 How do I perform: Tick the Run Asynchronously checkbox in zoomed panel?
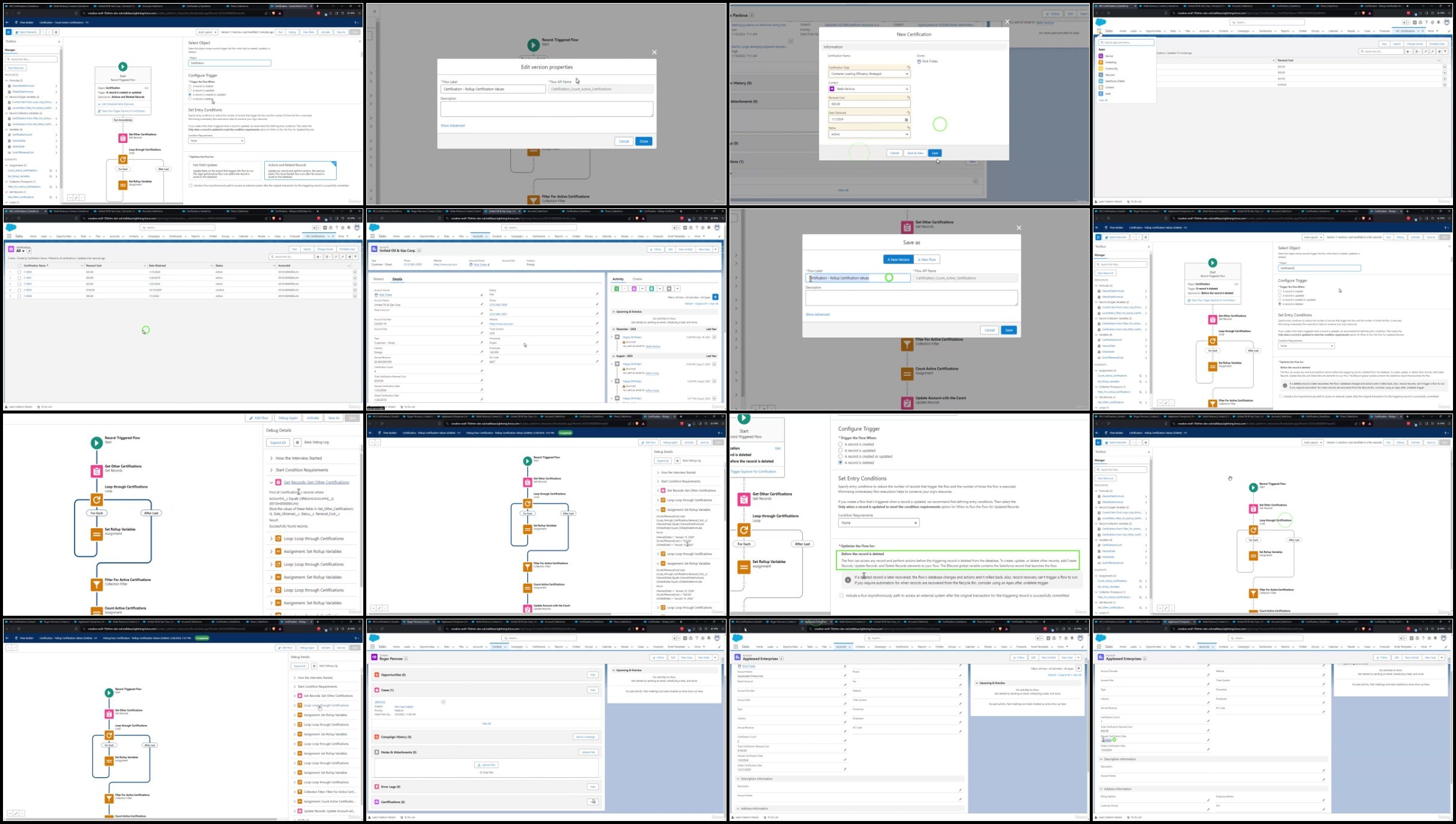[x=841, y=595]
